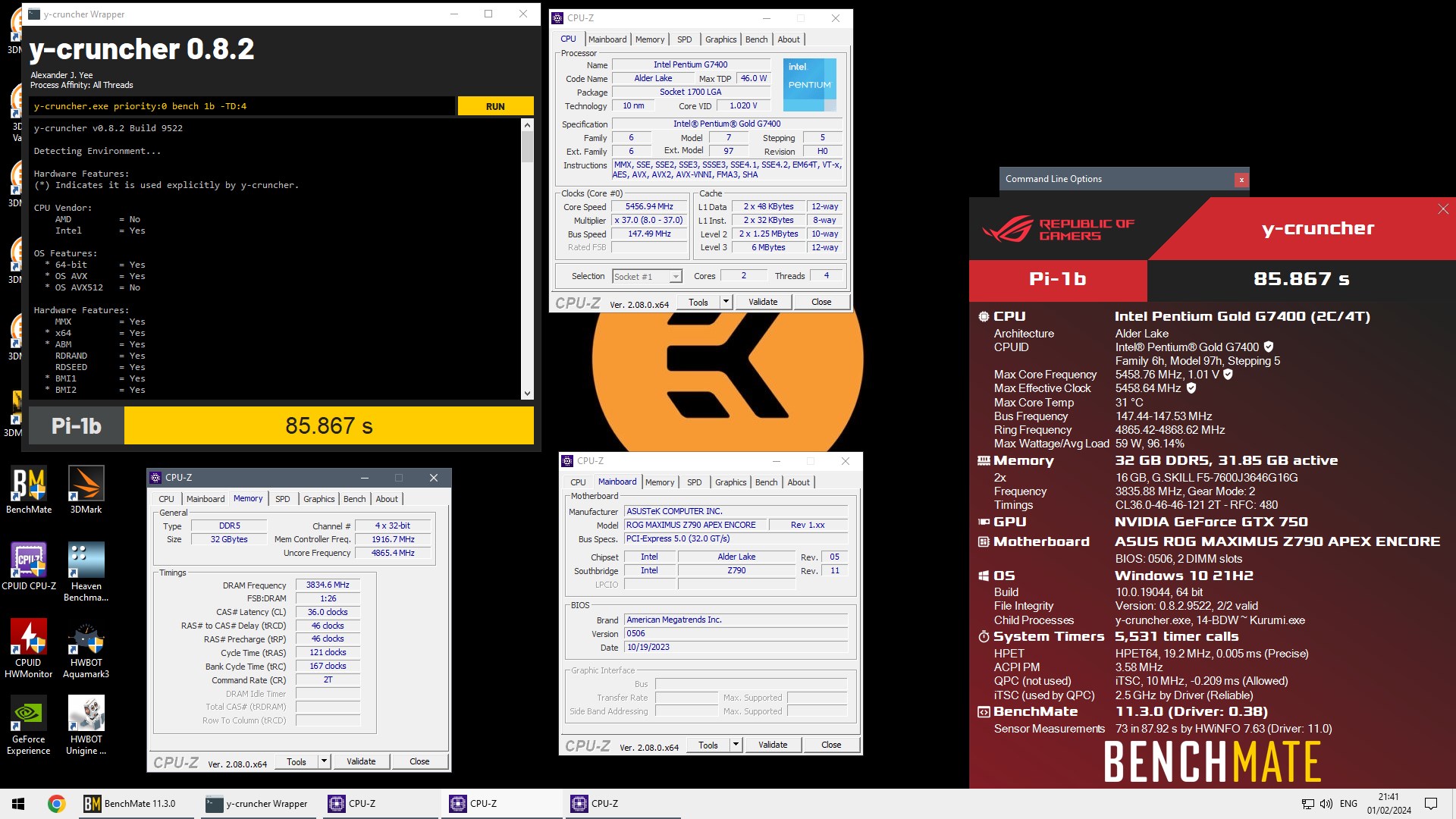Viewport: 1456px width, 819px height.
Task: Click Validate in the CPU tab window
Action: 763,302
